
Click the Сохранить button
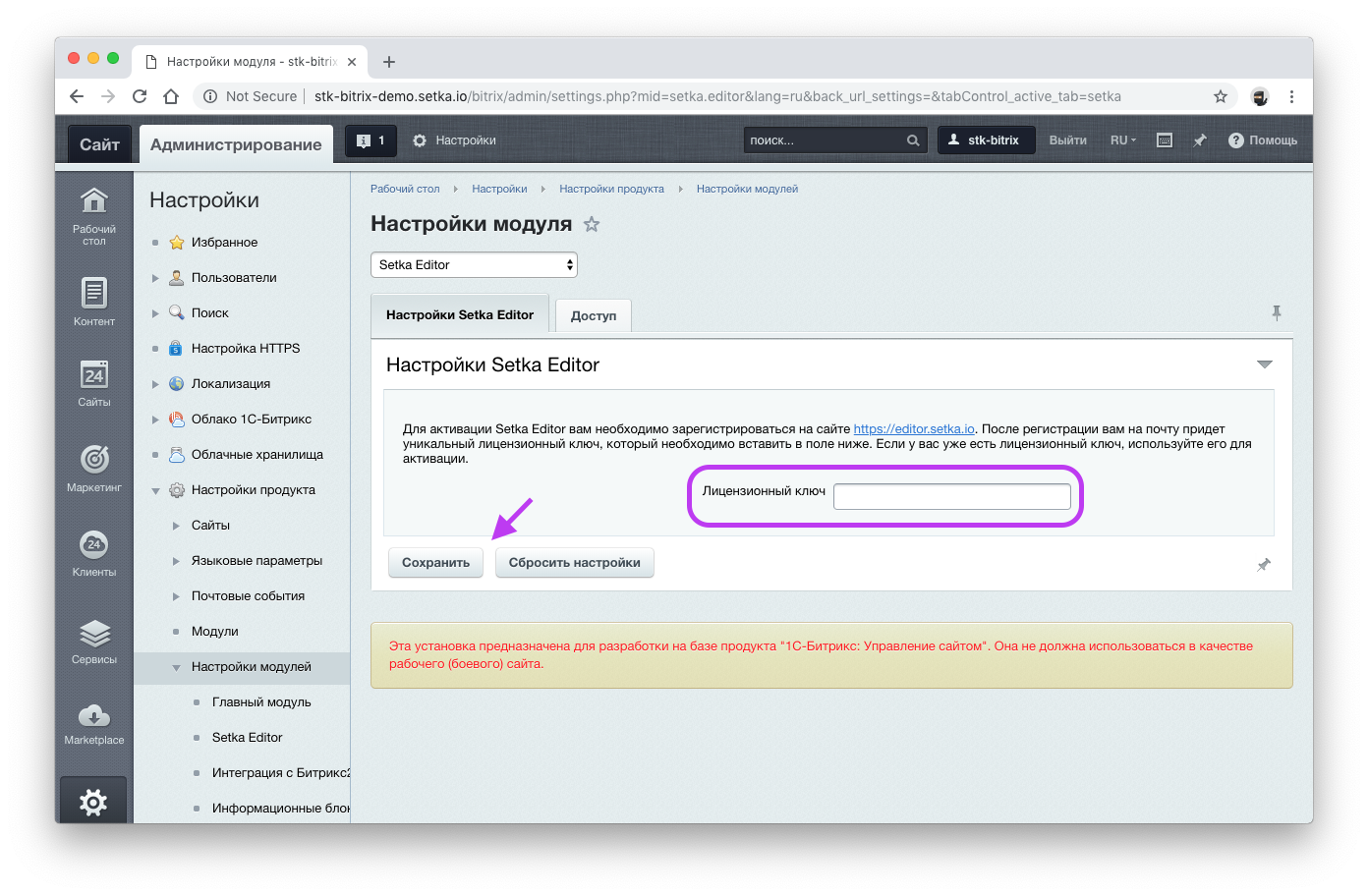point(435,562)
